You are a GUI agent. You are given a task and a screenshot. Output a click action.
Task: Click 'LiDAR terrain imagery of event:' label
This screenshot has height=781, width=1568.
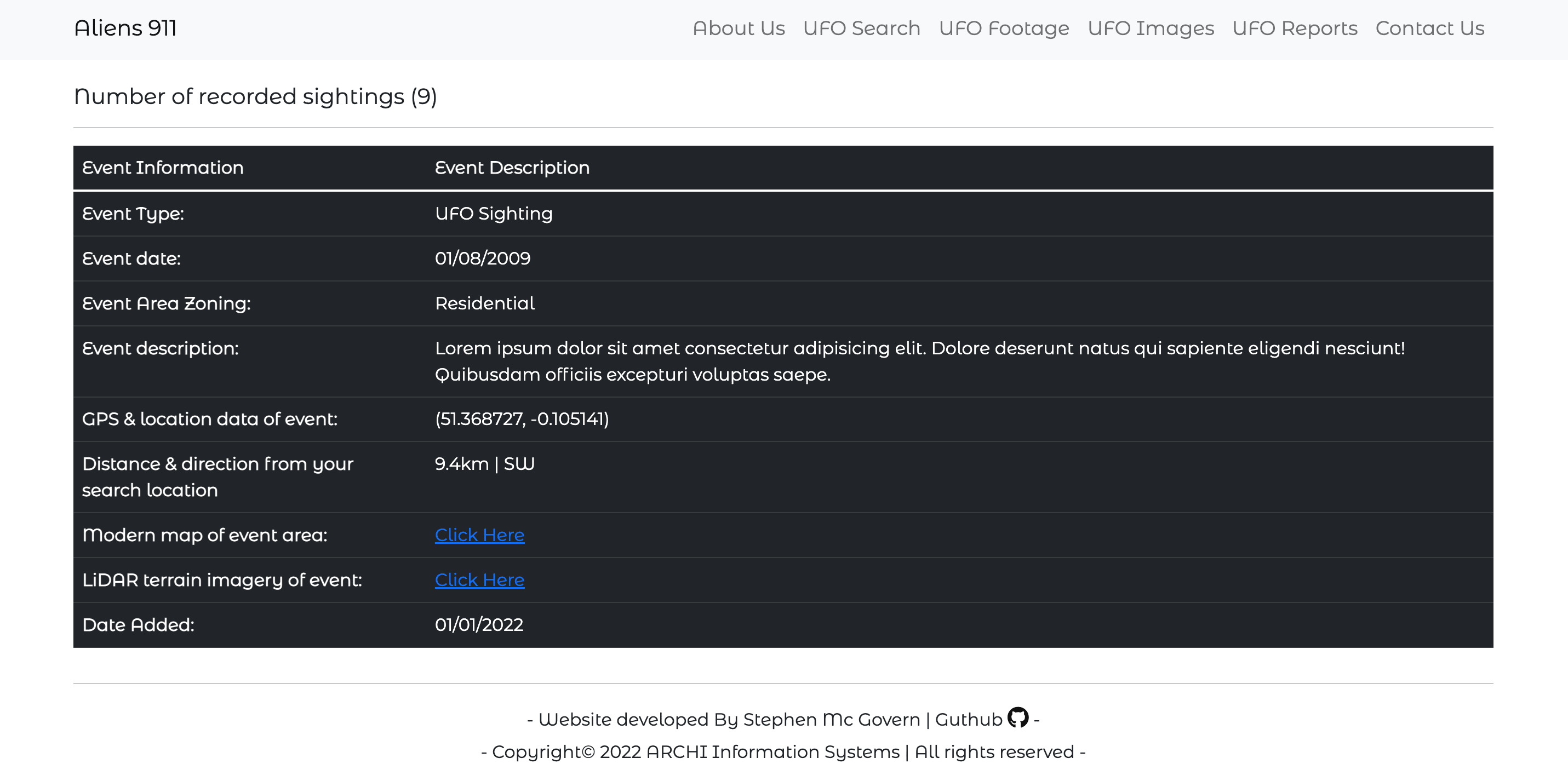point(221,580)
